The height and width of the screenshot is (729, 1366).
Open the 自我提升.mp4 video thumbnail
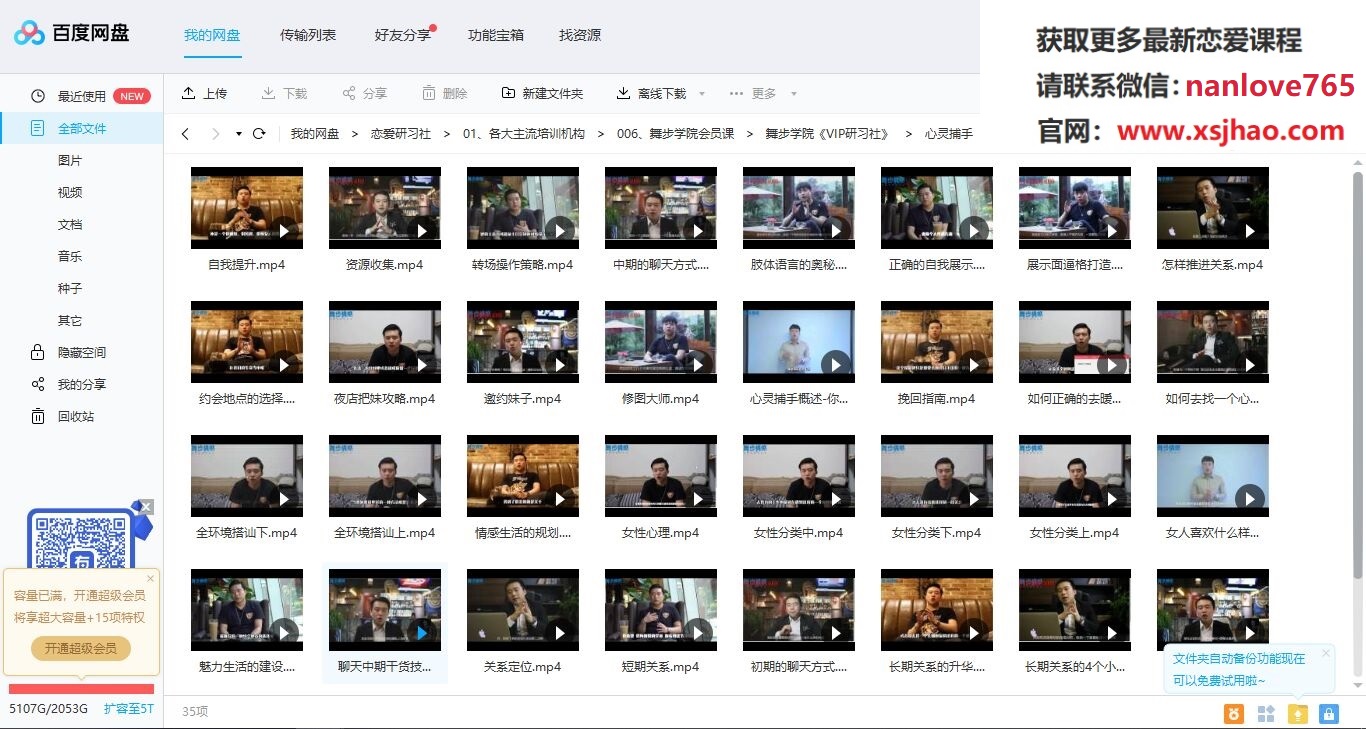coord(246,208)
